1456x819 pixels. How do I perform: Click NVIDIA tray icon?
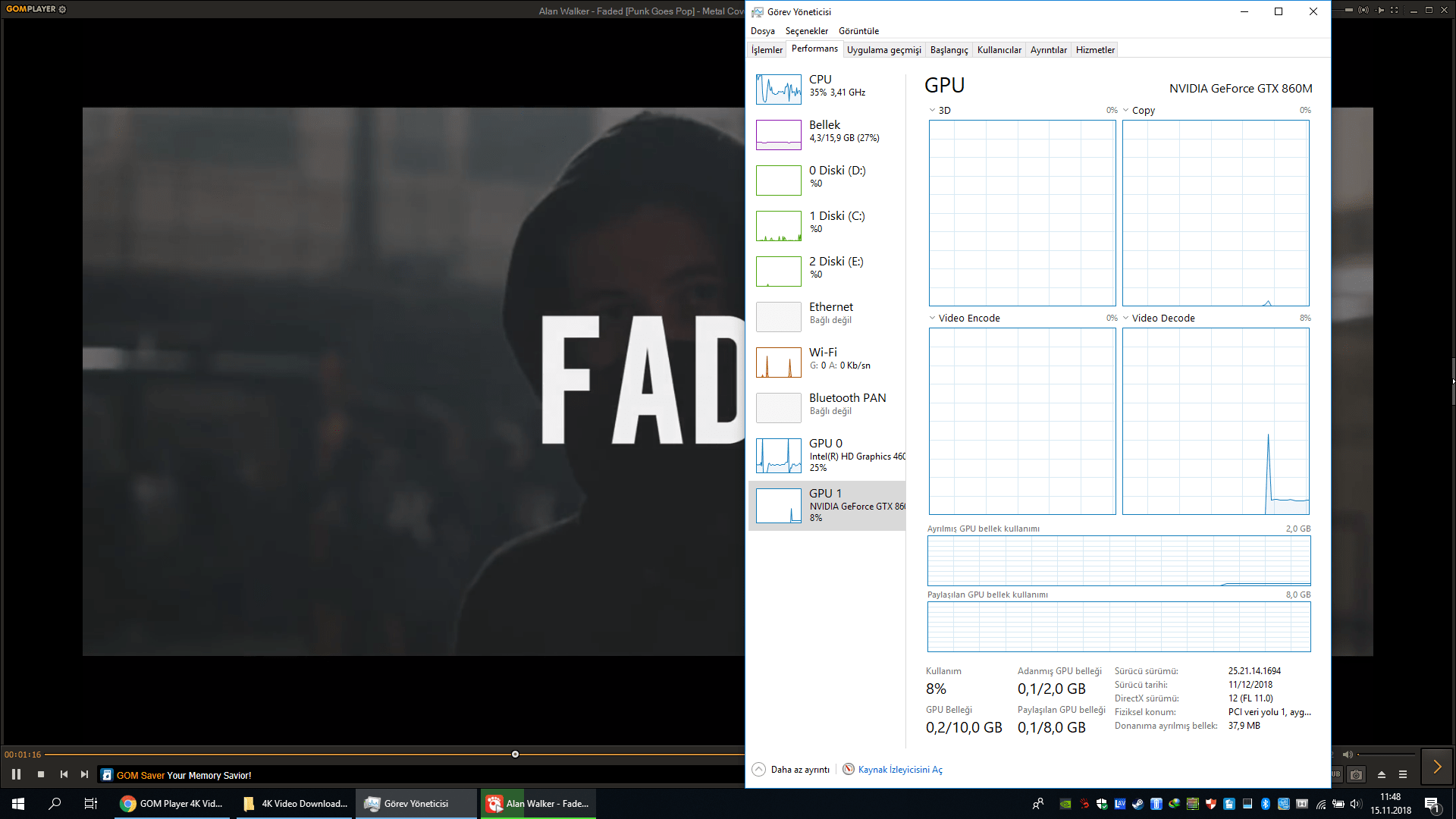point(1065,804)
